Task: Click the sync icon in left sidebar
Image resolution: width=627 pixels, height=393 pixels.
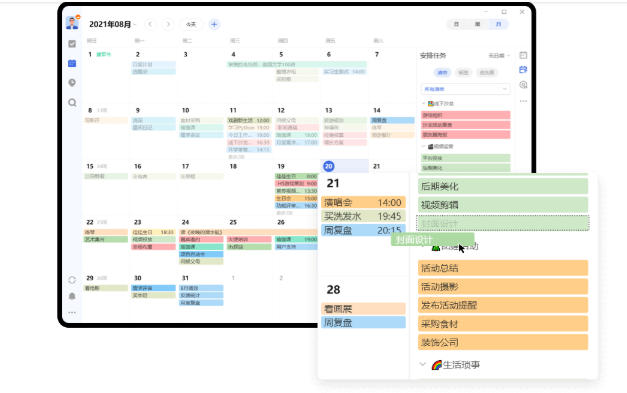Action: click(72, 280)
